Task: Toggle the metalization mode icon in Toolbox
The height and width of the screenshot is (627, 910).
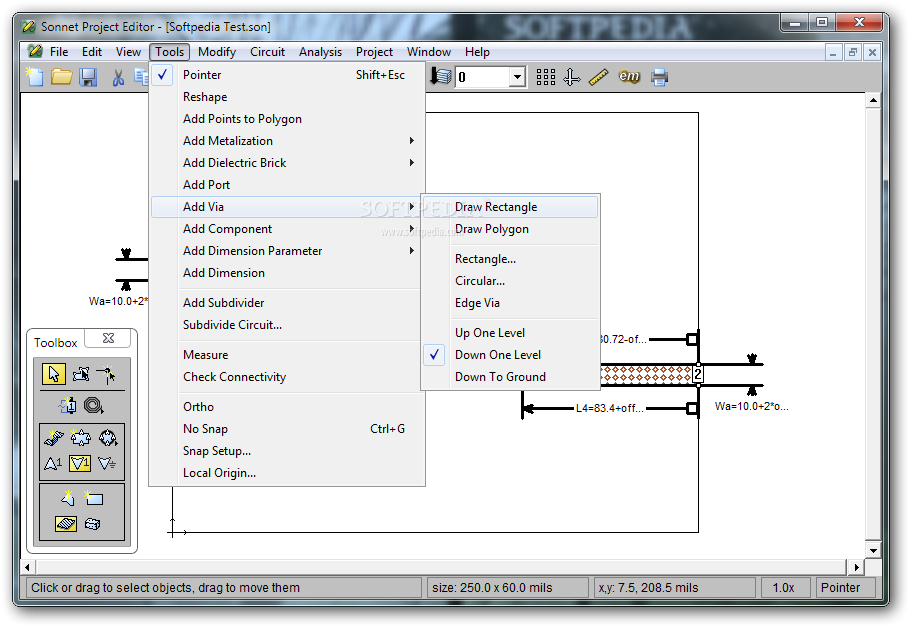Action: [x=66, y=524]
